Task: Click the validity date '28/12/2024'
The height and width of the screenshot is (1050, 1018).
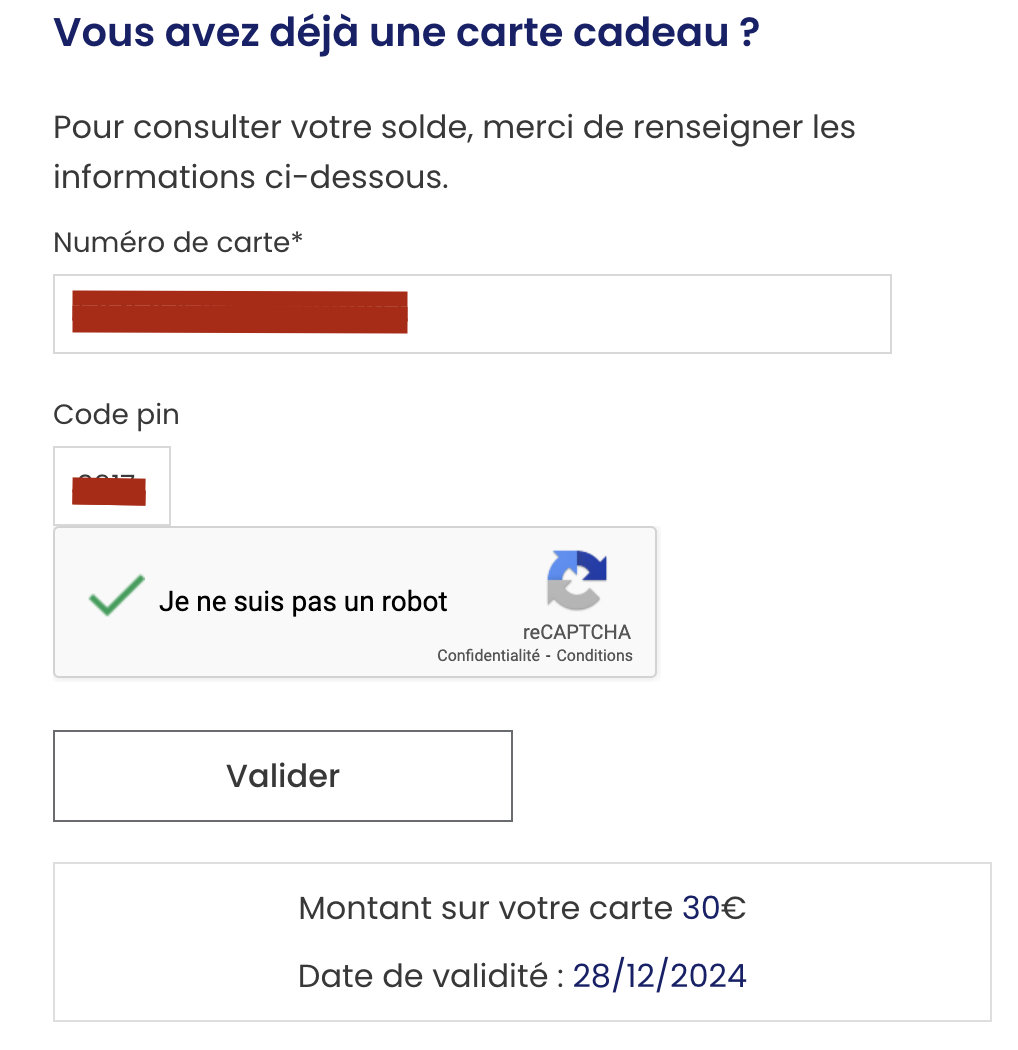Action: [x=659, y=975]
